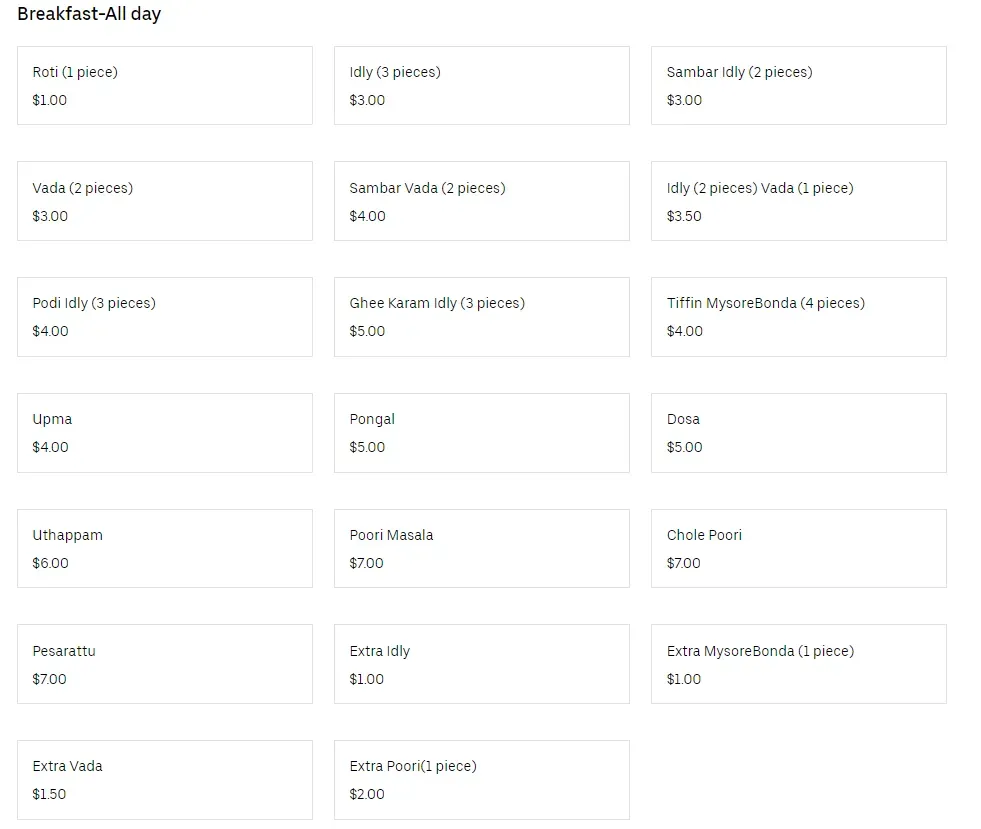Viewport: 981px width, 829px height.
Task: Select Extra MysoreBonda (1 piece)
Action: click(798, 664)
